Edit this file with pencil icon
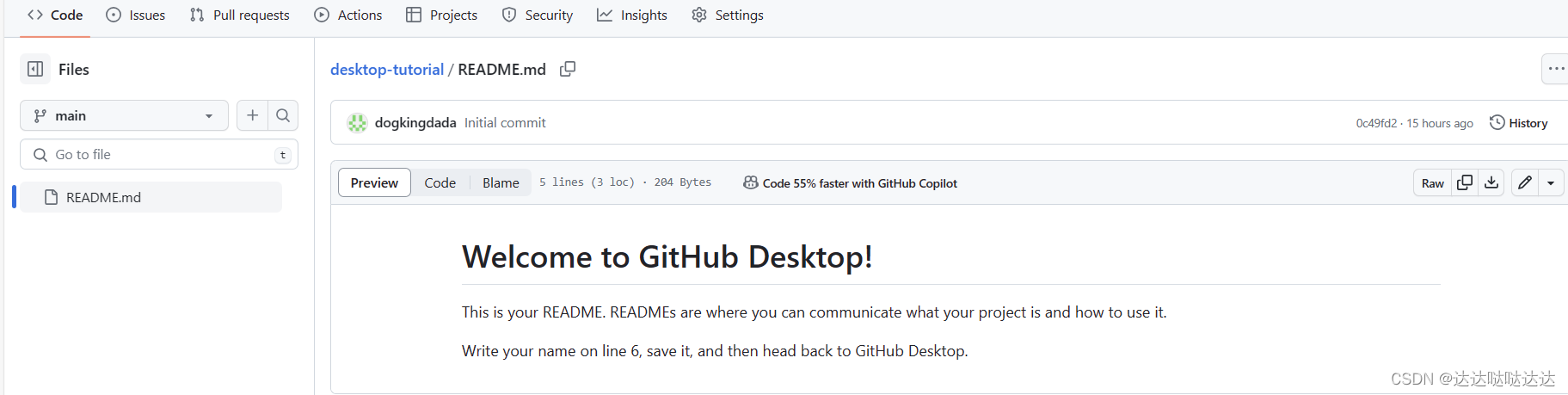 (x=1524, y=183)
